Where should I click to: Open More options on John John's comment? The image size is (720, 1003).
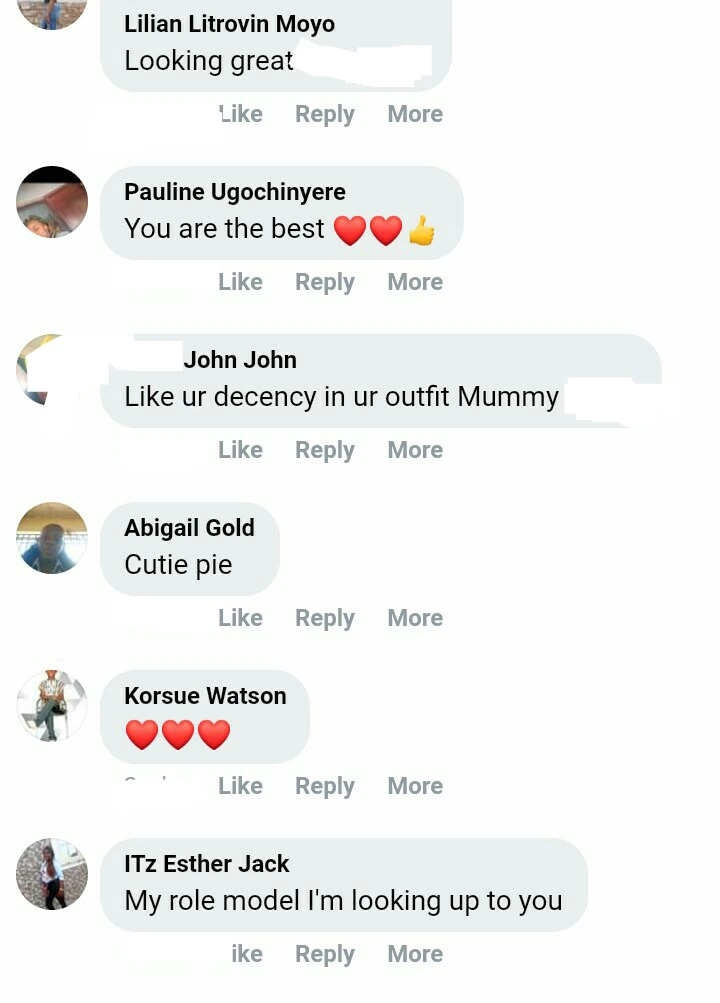tap(415, 450)
